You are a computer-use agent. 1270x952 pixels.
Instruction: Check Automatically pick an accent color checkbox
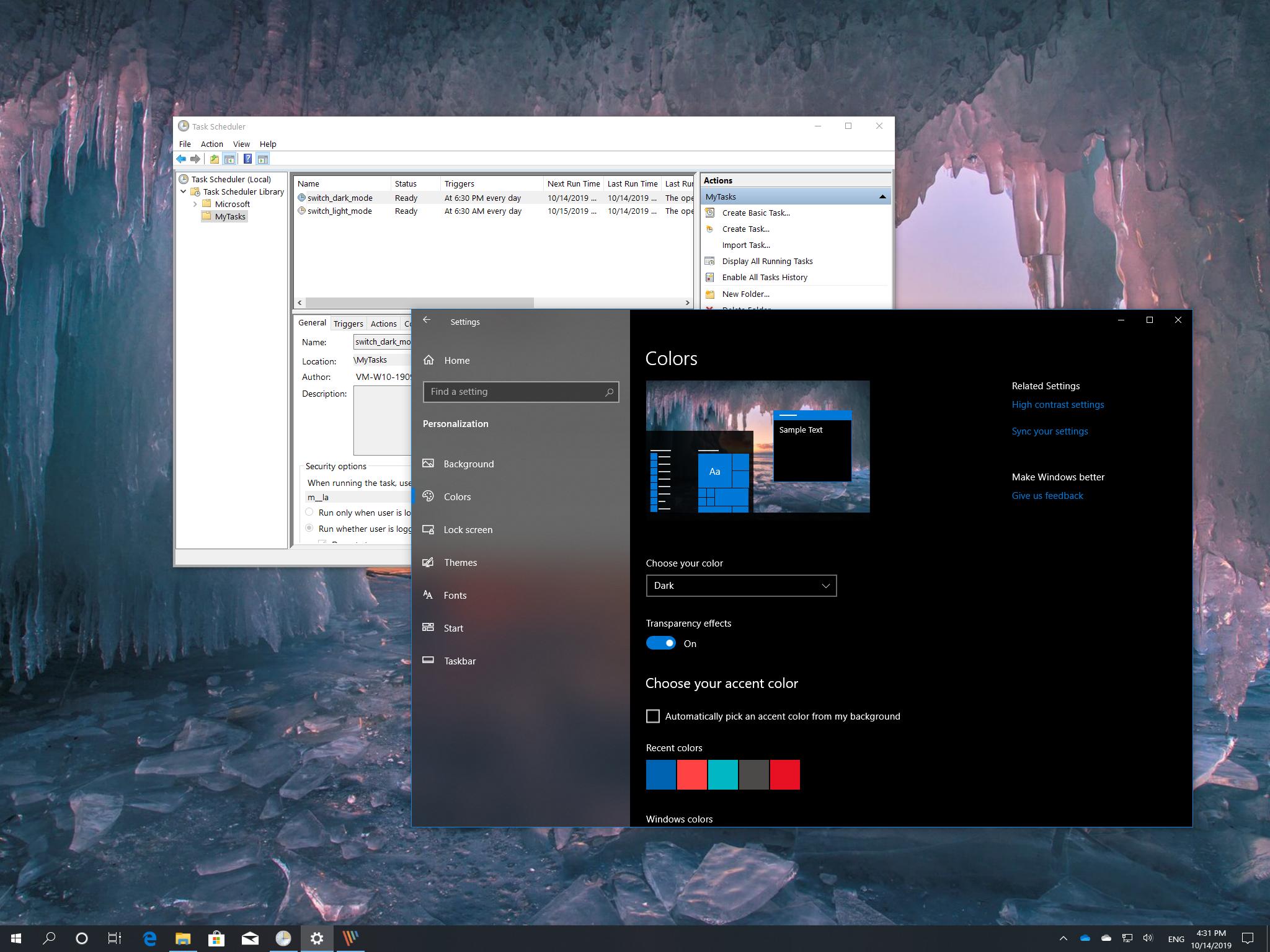[652, 716]
